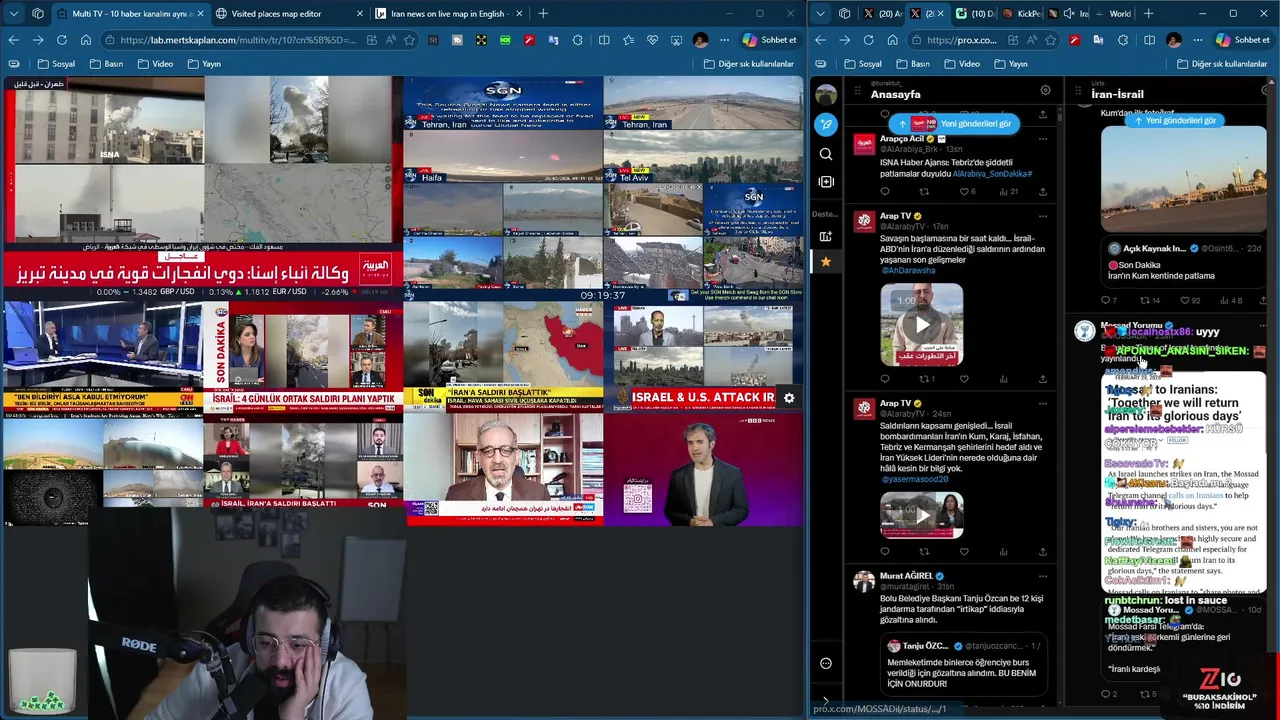Open 'Sohbet et' Copilot in right browser
Screen dimensions: 1280x720
tap(1243, 40)
